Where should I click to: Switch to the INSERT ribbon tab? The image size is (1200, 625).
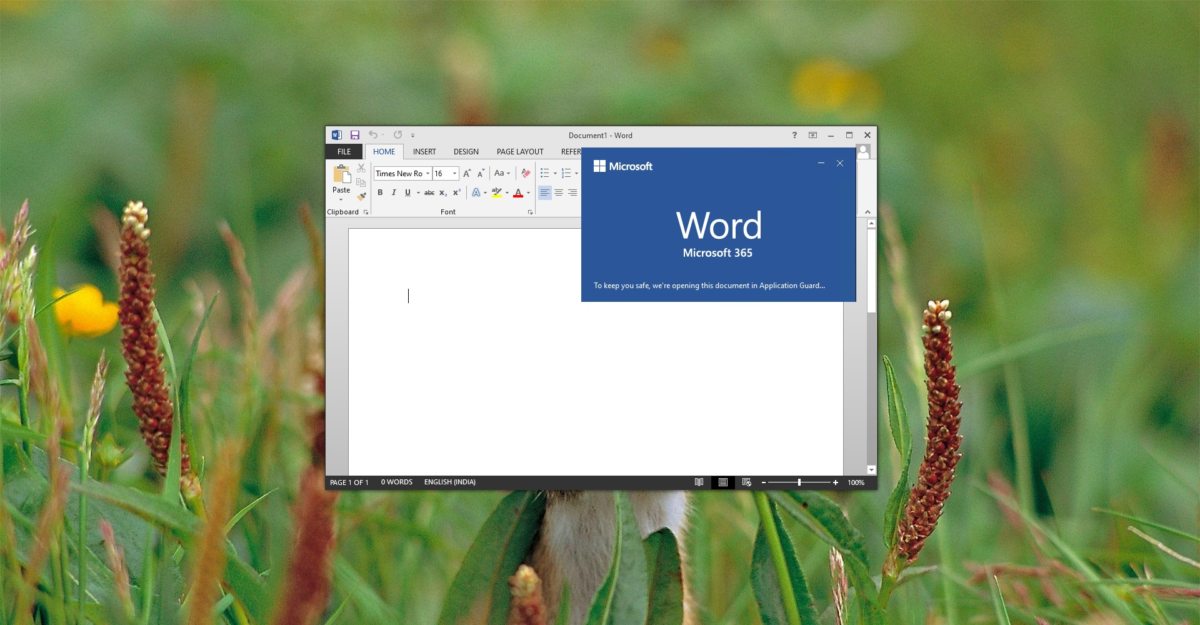click(424, 152)
